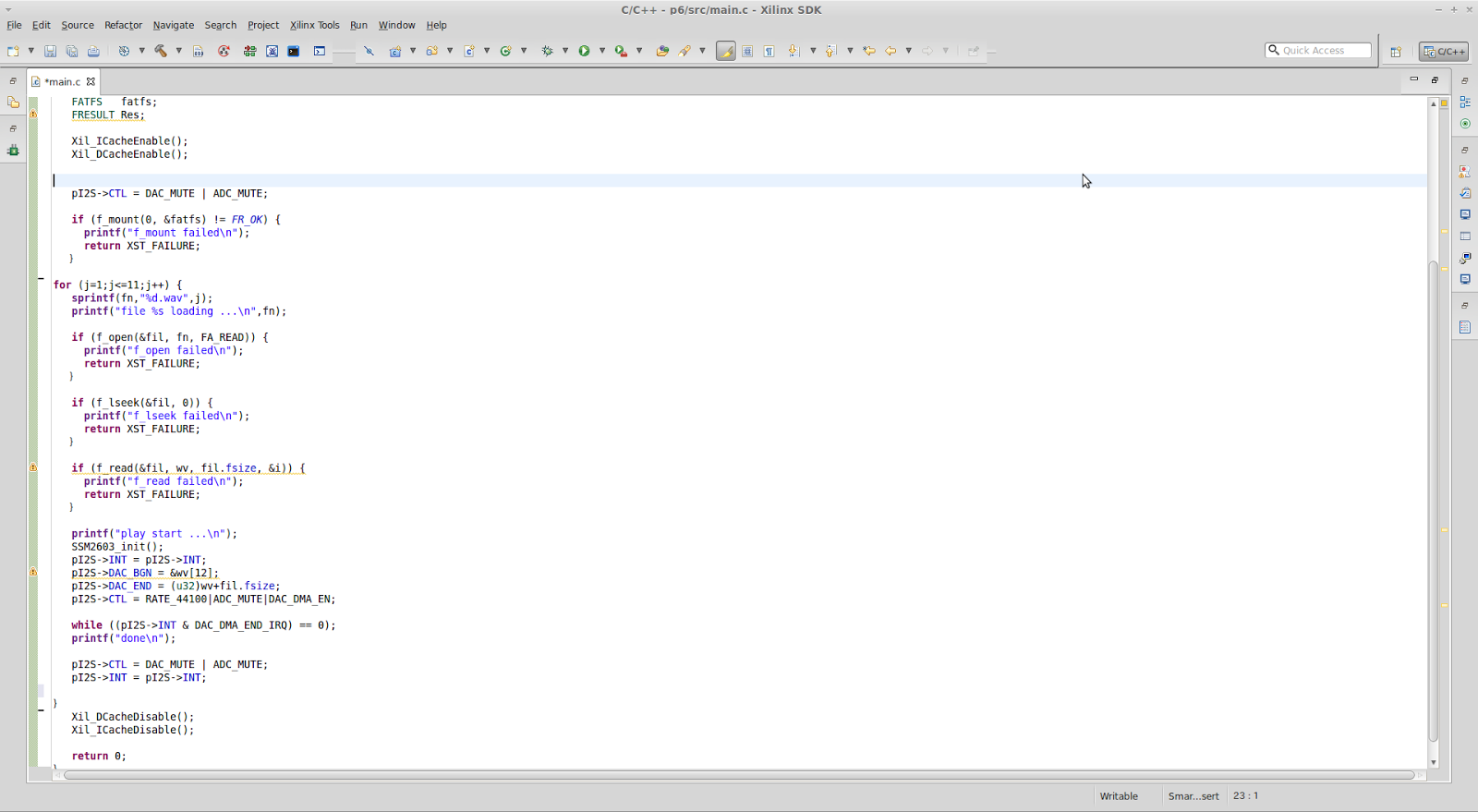The width and height of the screenshot is (1478, 812).
Task: Focus the Quick Access search field
Action: tap(1318, 50)
